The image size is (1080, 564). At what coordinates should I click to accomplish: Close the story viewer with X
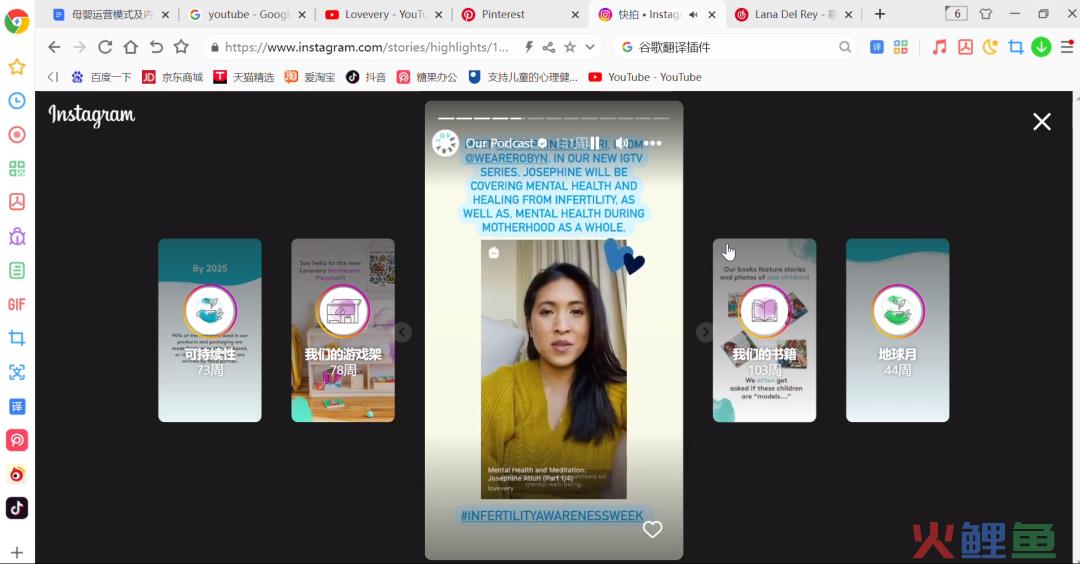(1041, 122)
